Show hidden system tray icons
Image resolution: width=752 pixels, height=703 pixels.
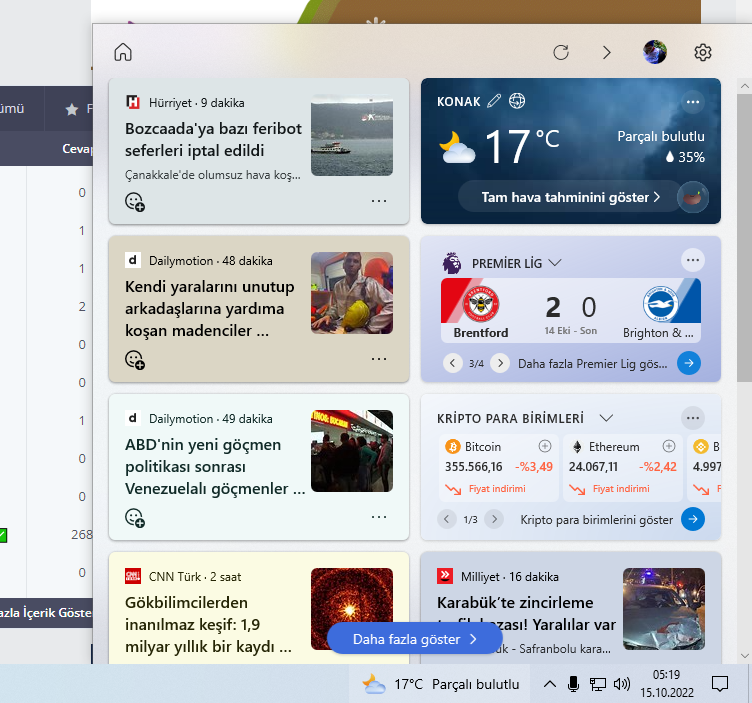(x=550, y=684)
